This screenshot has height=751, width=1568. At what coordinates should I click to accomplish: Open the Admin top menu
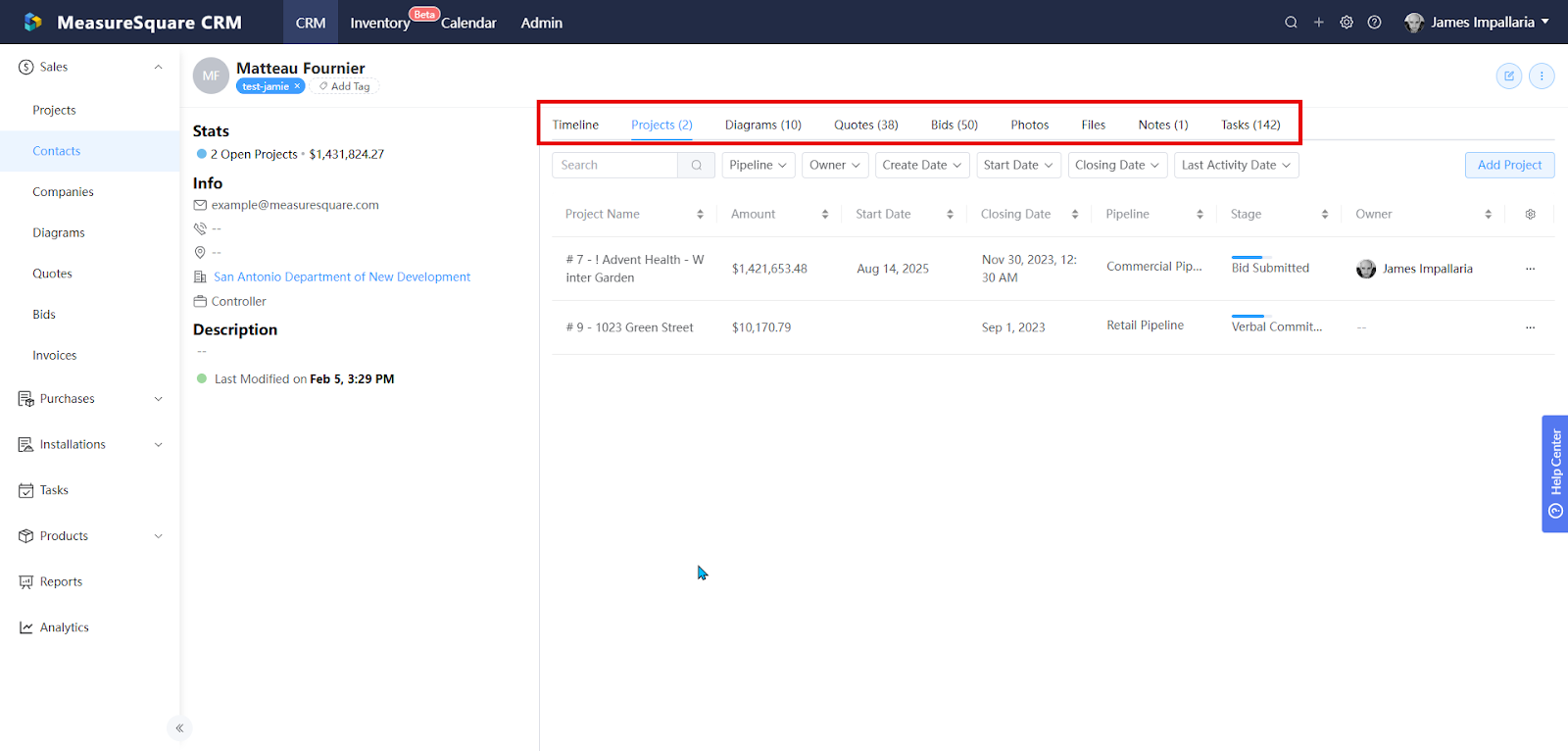pos(542,23)
